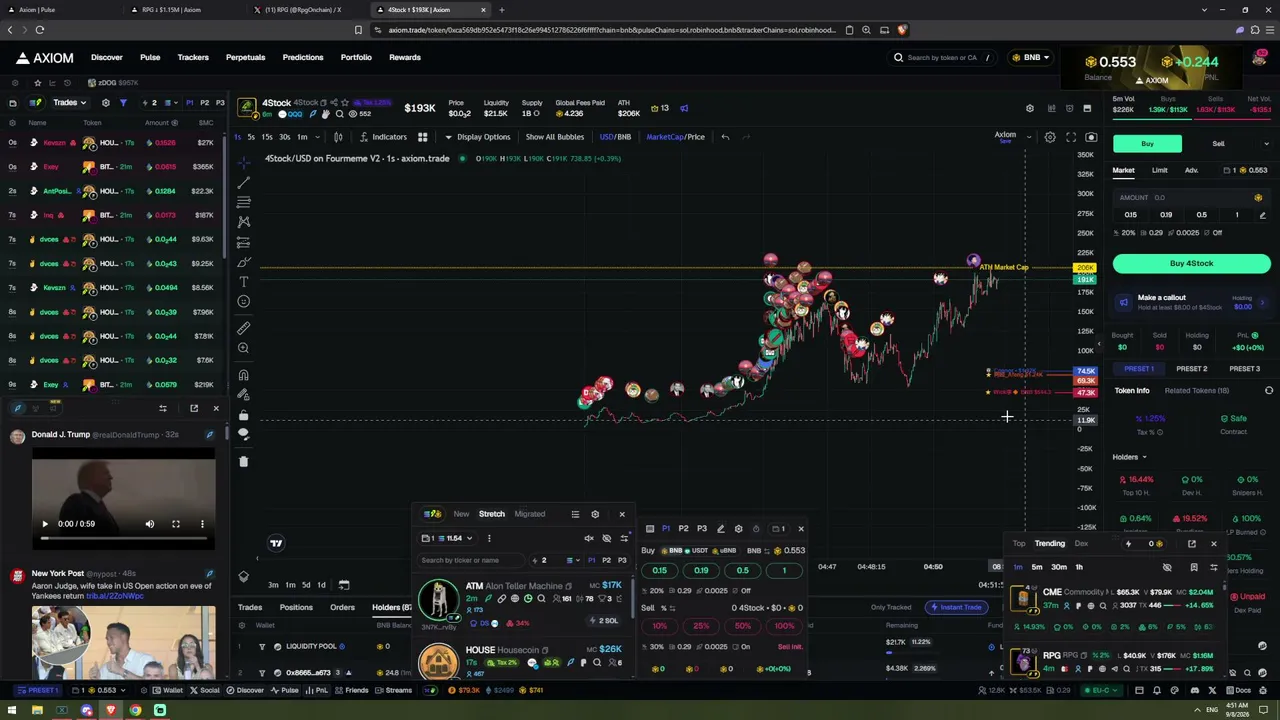Open the New York Post image thumbnail
The width and height of the screenshot is (1280, 720).
(123, 641)
